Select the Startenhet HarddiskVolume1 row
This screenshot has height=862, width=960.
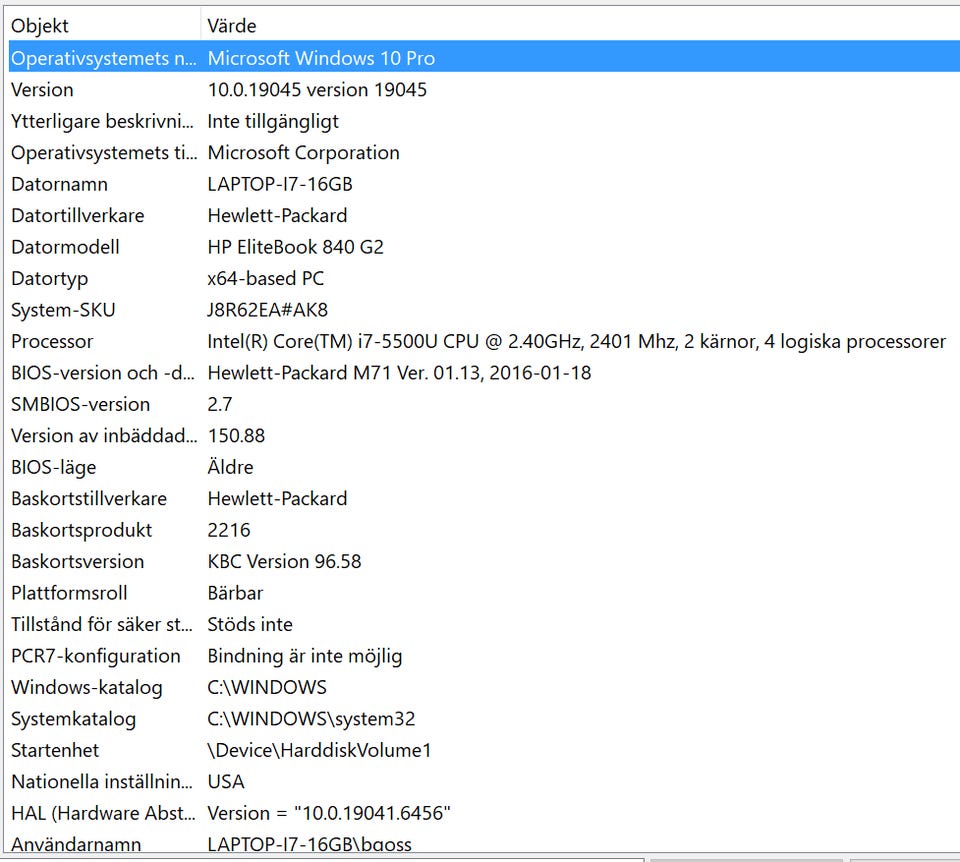click(319, 750)
